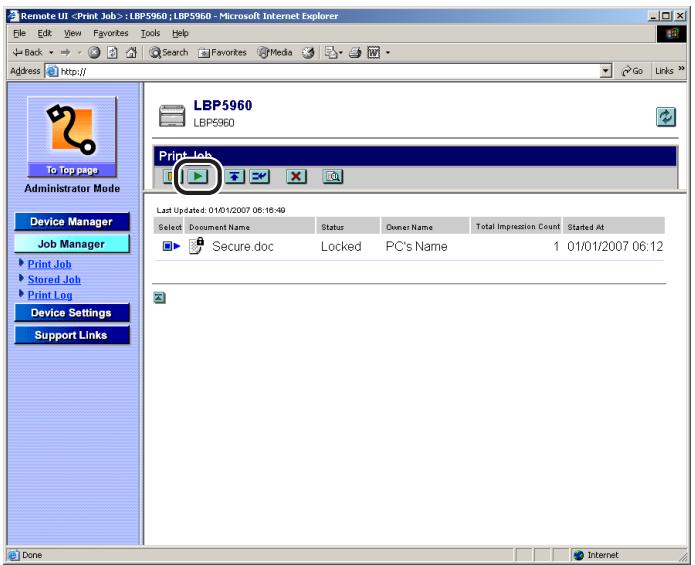695x565 pixels.
Task: Click the PC's Name owner cell
Action: pyautogui.click(x=416, y=246)
